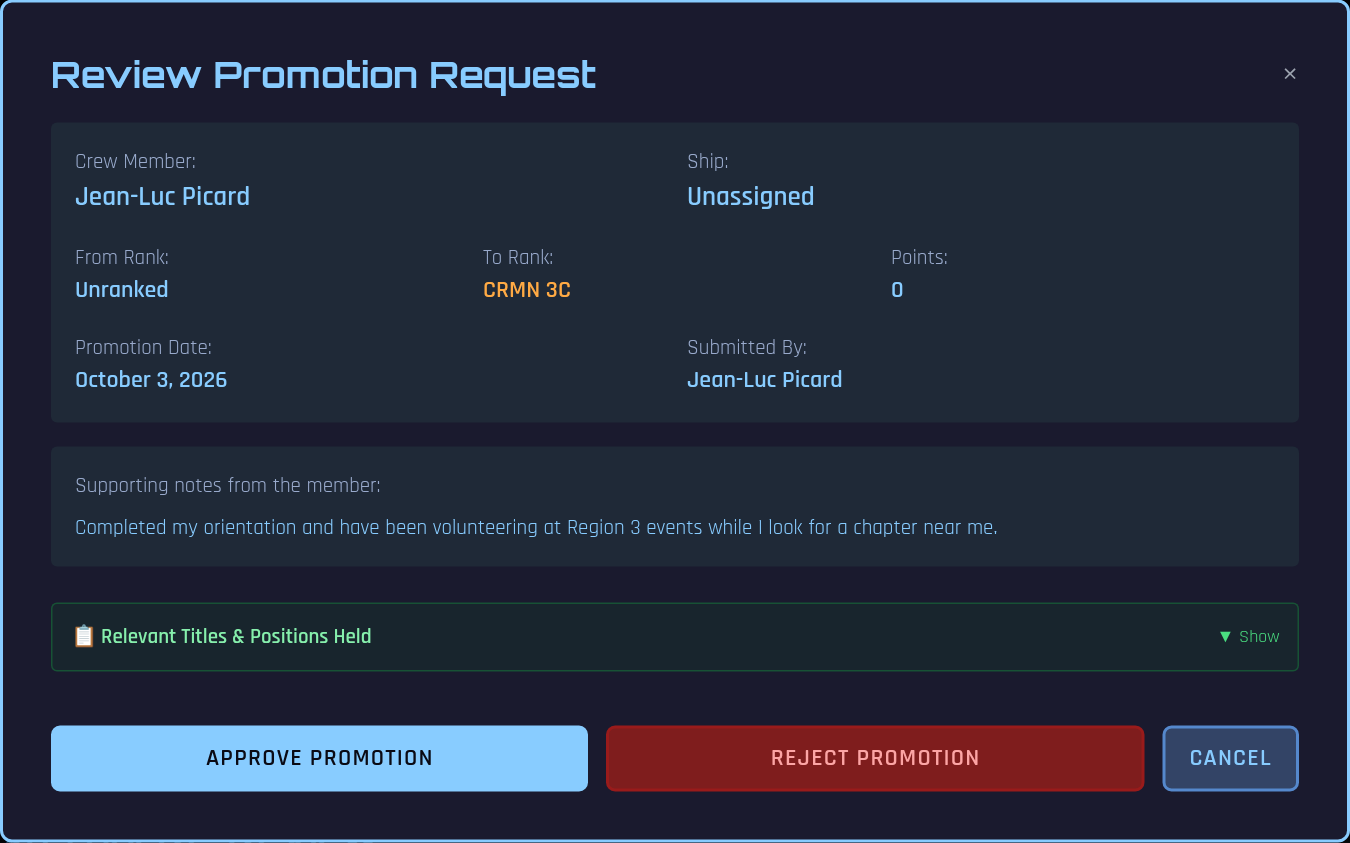Image resolution: width=1350 pixels, height=843 pixels.
Task: Click the To Rank label
Action: pos(517,258)
